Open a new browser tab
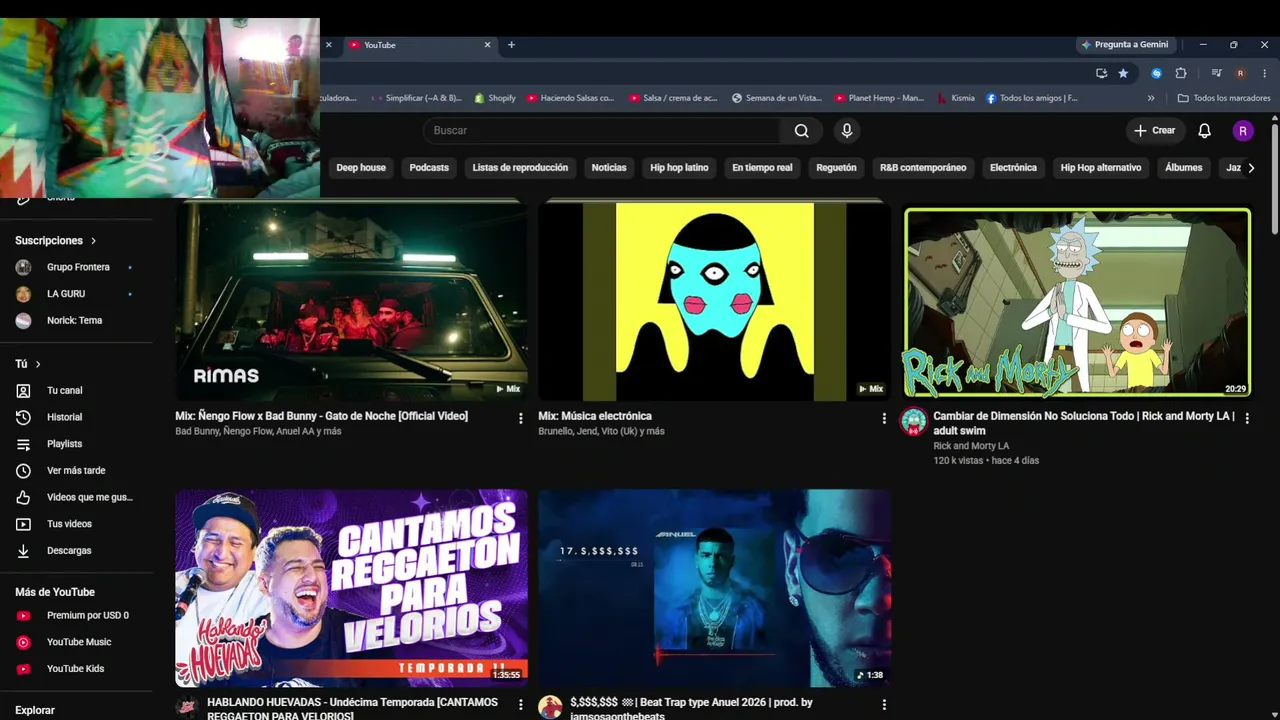The height and width of the screenshot is (720, 1280). tap(511, 45)
